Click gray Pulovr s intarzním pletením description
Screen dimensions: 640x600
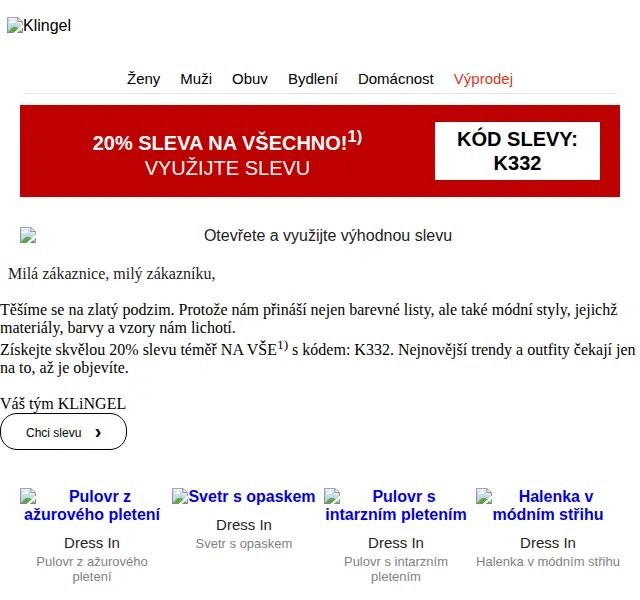396,569
